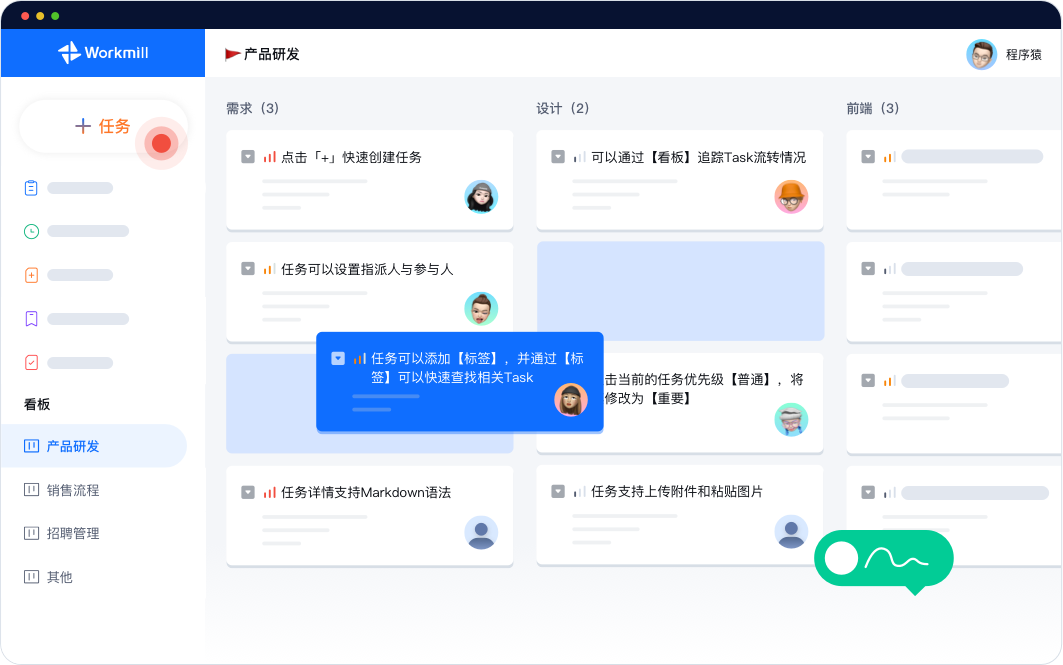Click the + 任务 create button
The height and width of the screenshot is (665, 1063).
click(103, 126)
